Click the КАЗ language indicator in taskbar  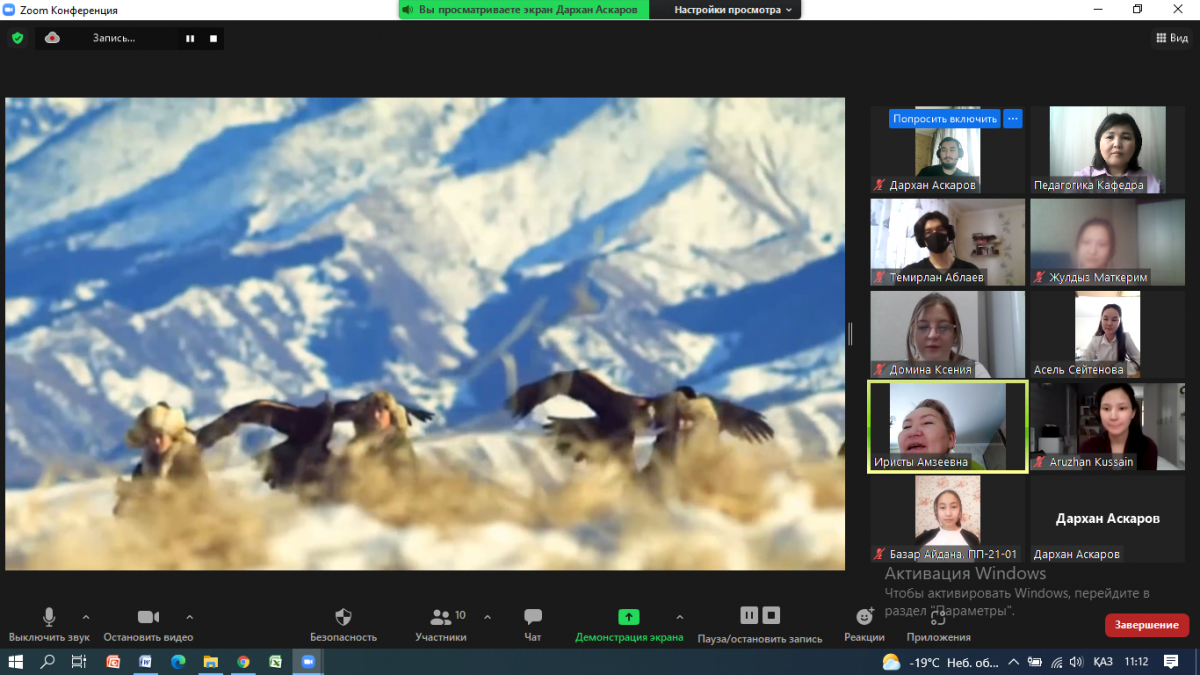[x=1103, y=662]
